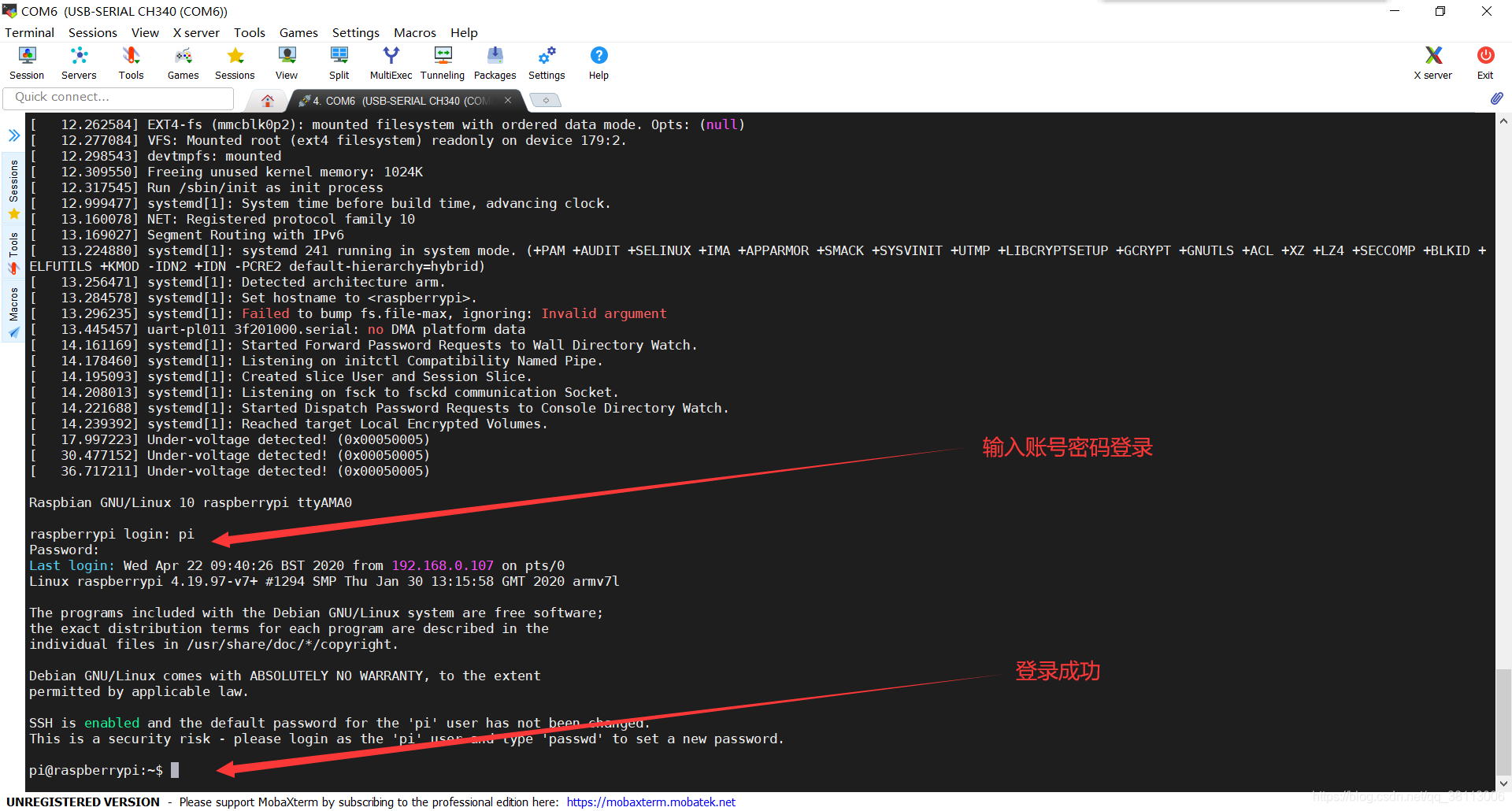Screen dimensions: 1512x811
Task: Click the red Exit power icon
Action: (1485, 63)
